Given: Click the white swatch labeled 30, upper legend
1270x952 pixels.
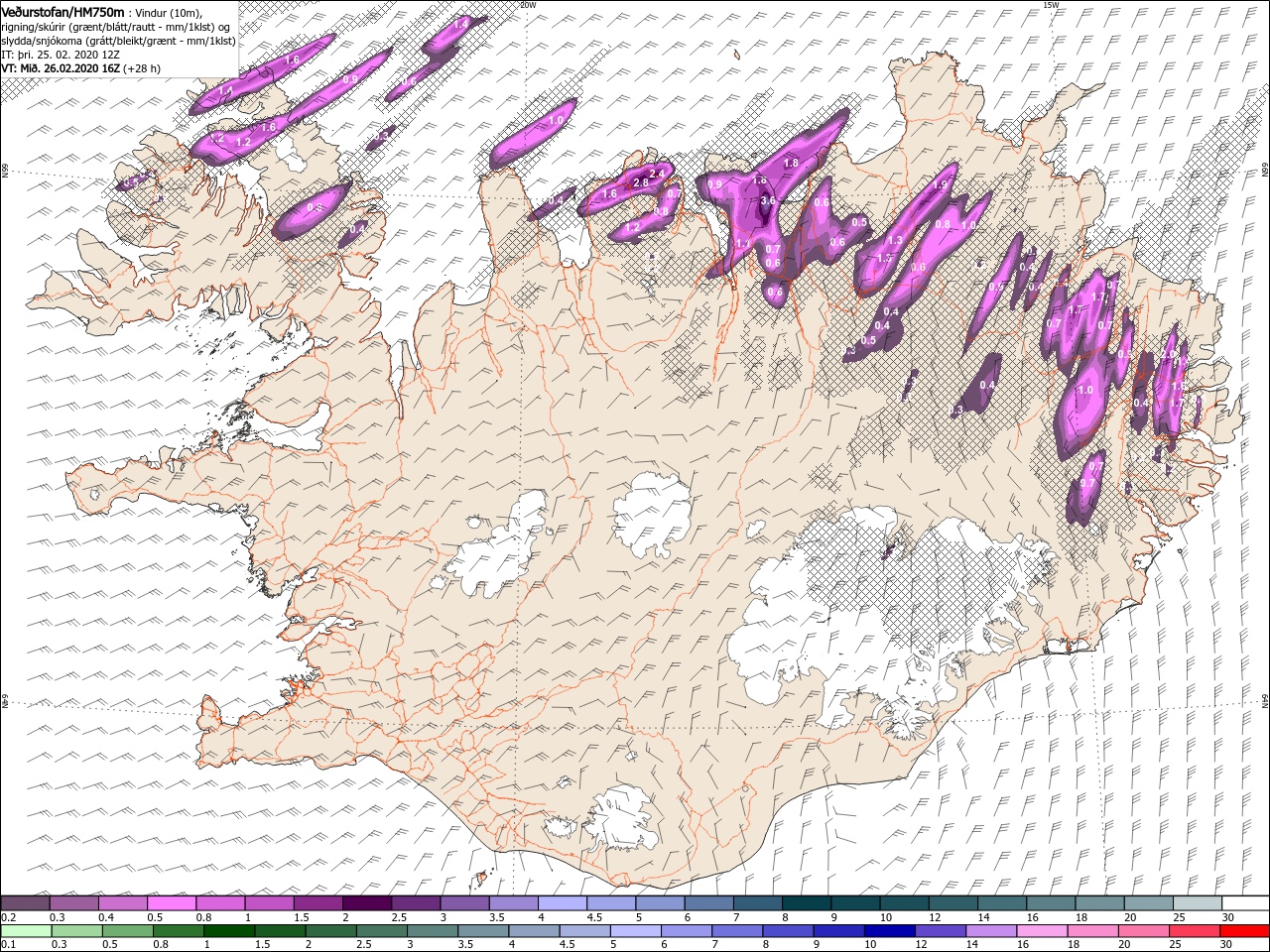Looking at the screenshot, I should pyautogui.click(x=1245, y=902).
